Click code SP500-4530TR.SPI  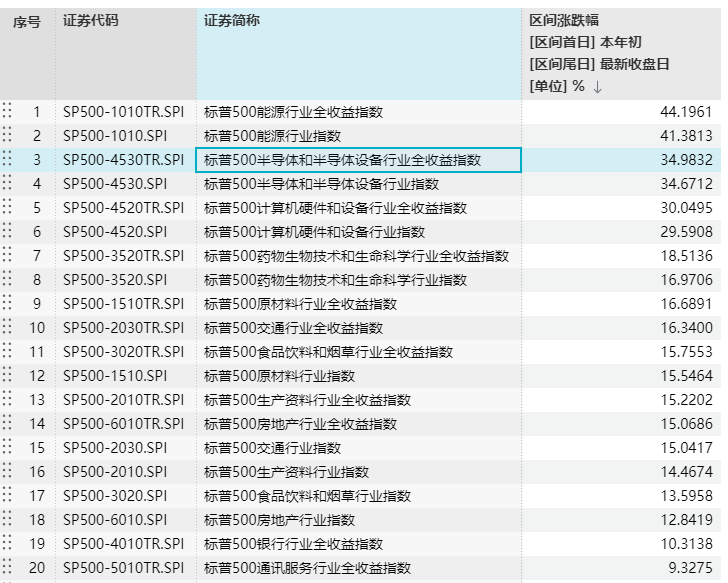tap(124, 160)
